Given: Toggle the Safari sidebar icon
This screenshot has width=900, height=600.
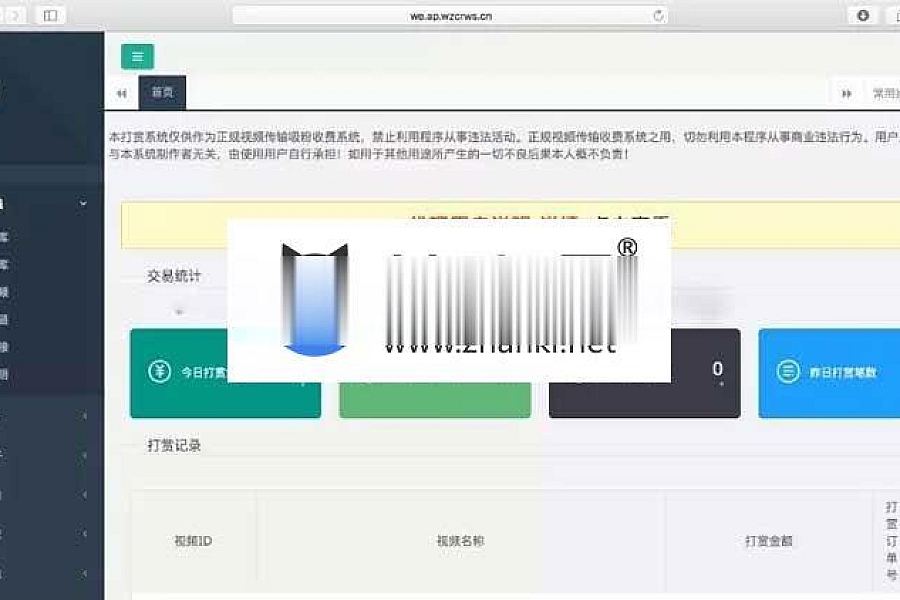Looking at the screenshot, I should [x=51, y=16].
